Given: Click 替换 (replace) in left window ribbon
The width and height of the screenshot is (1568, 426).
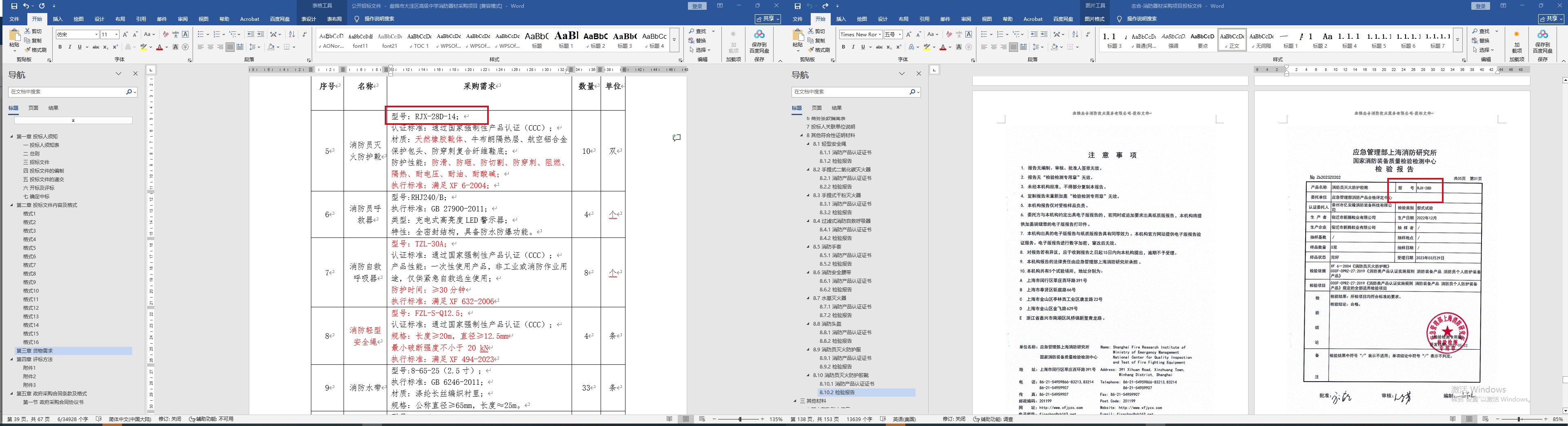Looking at the screenshot, I should click(x=698, y=41).
